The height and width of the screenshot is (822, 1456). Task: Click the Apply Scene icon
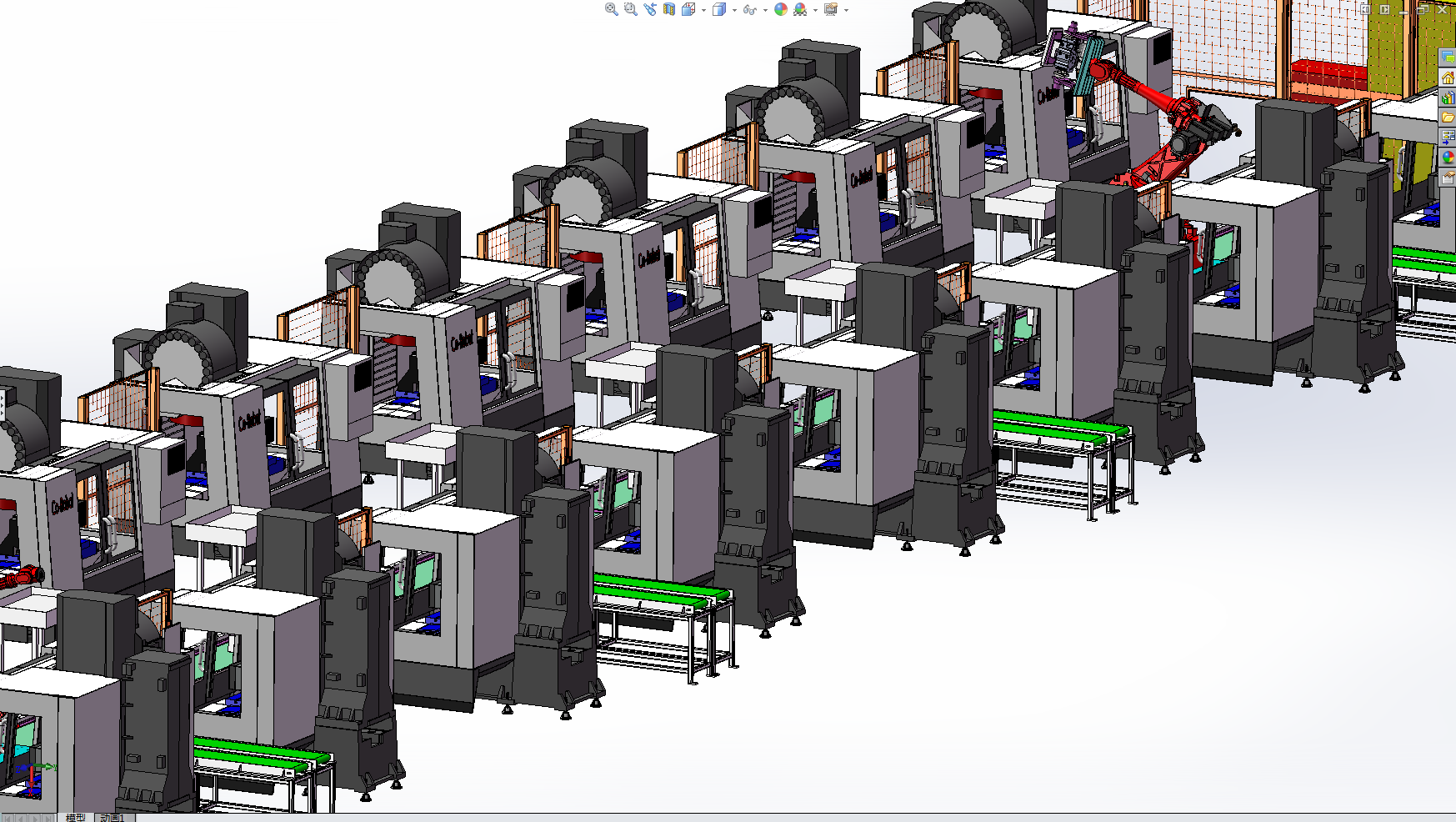[800, 9]
